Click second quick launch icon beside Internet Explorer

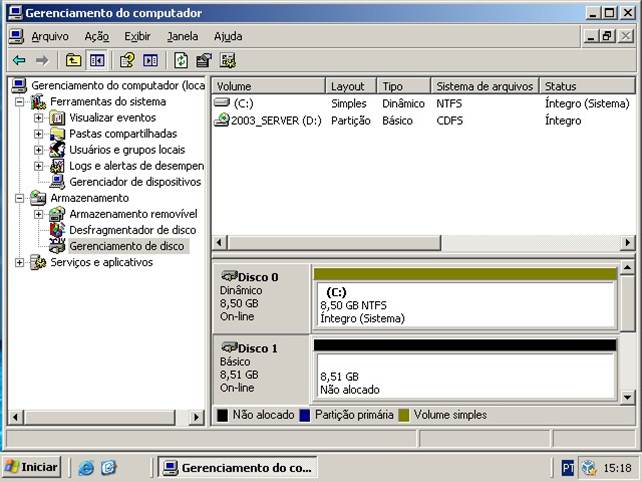pyautogui.click(x=109, y=467)
